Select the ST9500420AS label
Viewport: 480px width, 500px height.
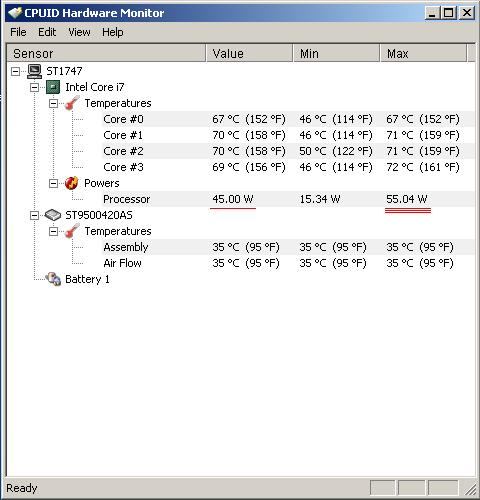click(99, 215)
